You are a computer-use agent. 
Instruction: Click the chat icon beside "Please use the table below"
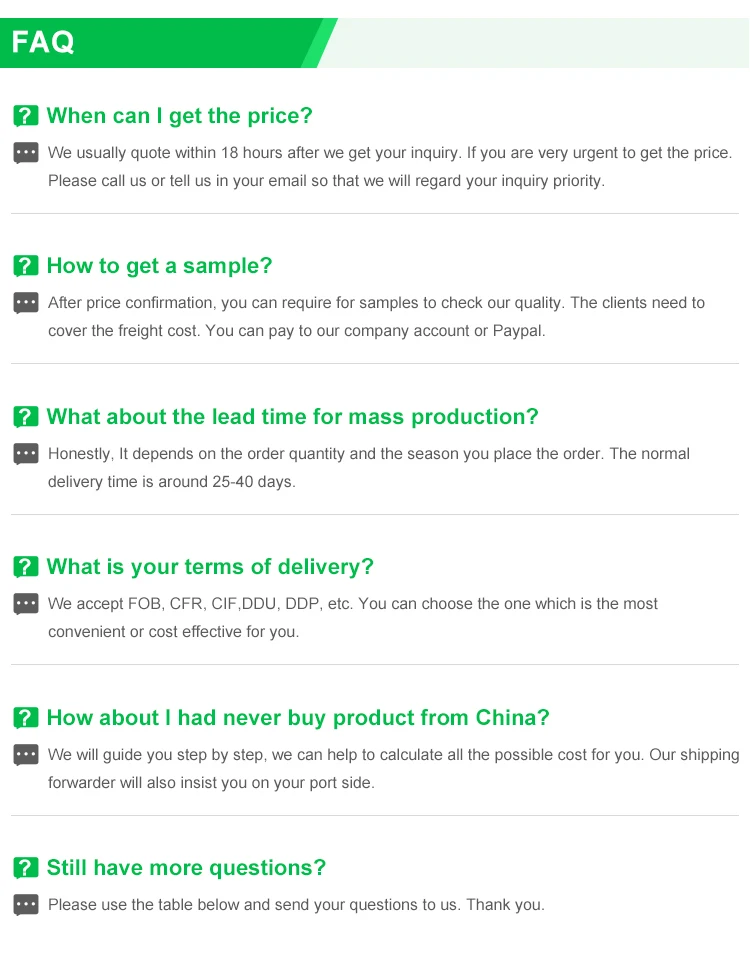coord(26,905)
